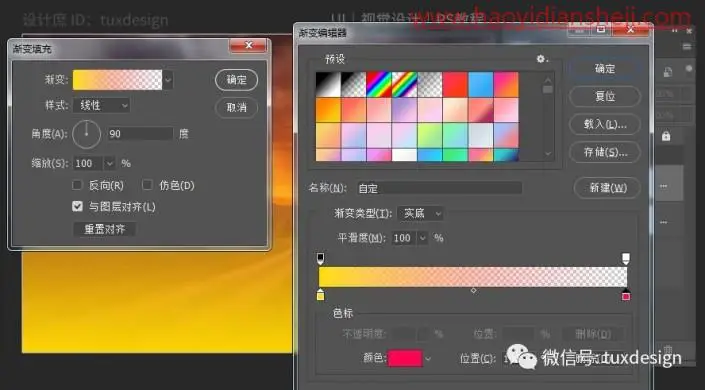Pick the solid red gradient preset
The image size is (705, 390).
(x=455, y=84)
